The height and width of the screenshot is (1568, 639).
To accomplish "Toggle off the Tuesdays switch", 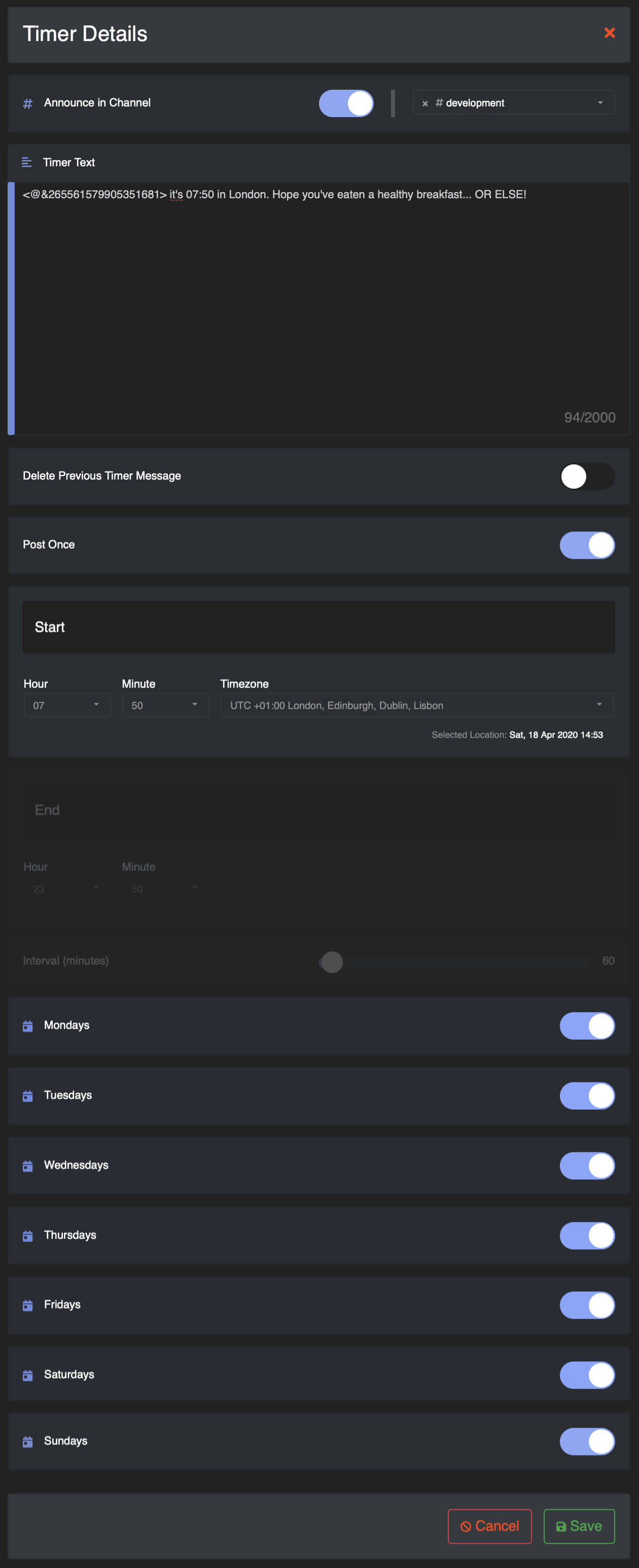I will (x=587, y=1096).
